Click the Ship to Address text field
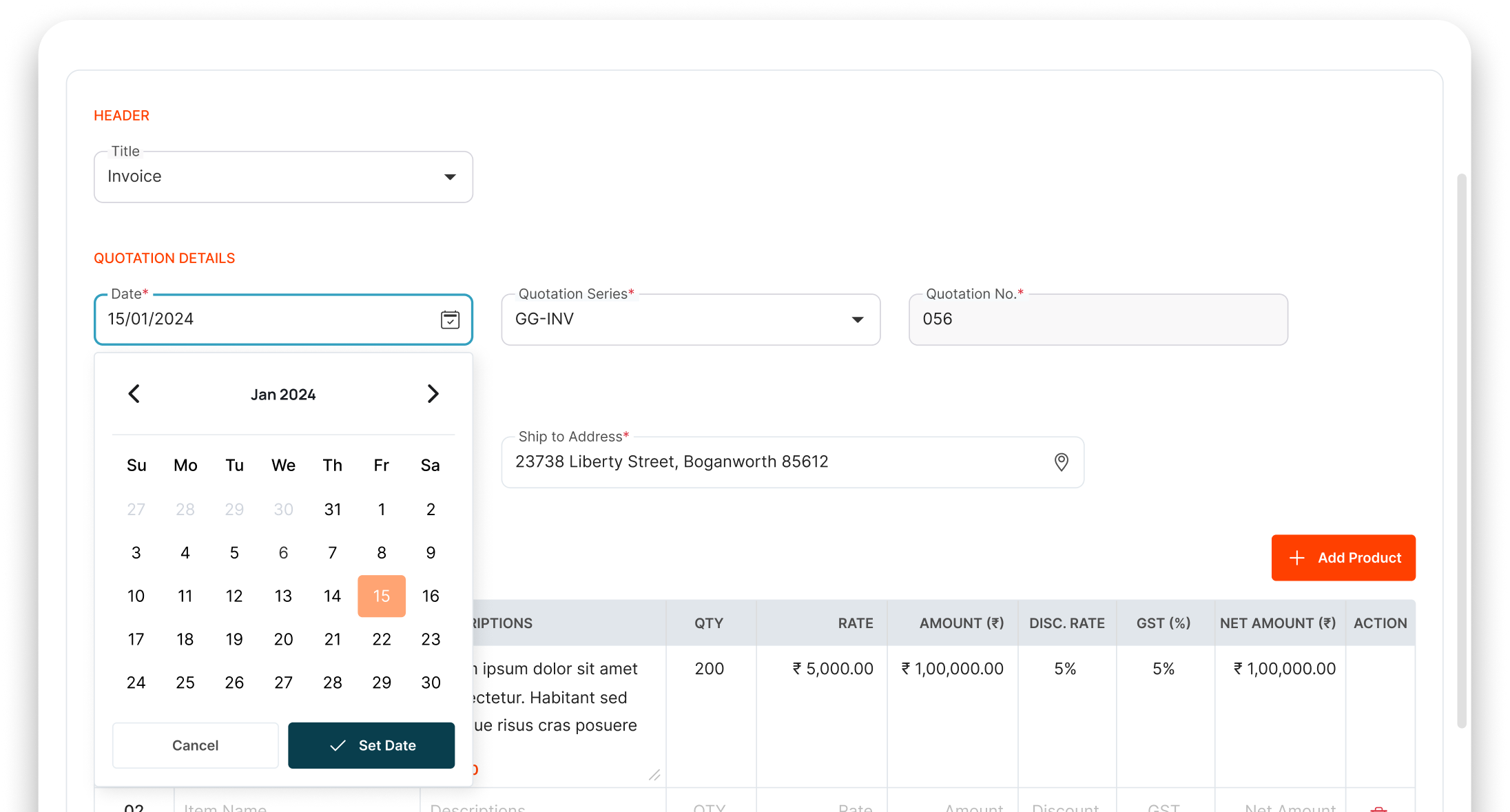1510x812 pixels. 793,462
